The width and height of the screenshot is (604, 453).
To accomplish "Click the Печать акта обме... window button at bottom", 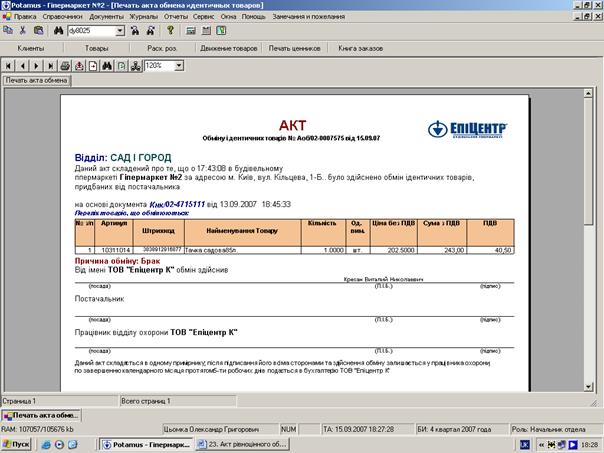I will click(42, 416).
